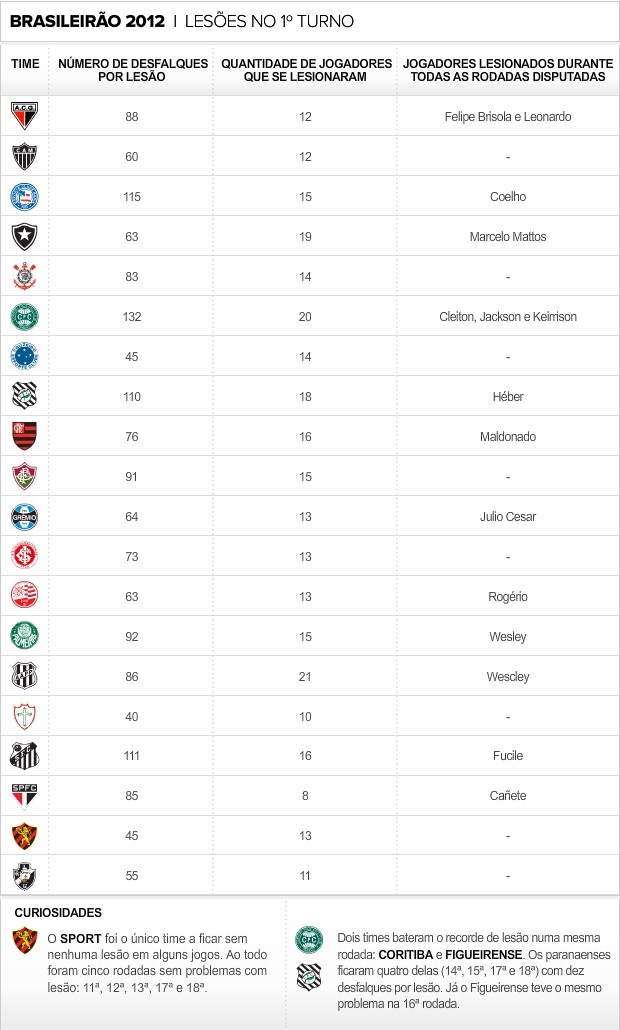Click the Botafogo star crest
620x1030 pixels.
25,236
